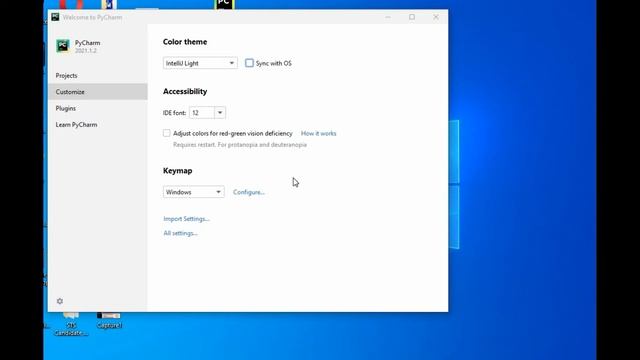Close the Welcome to PyCharm window

click(x=436, y=17)
